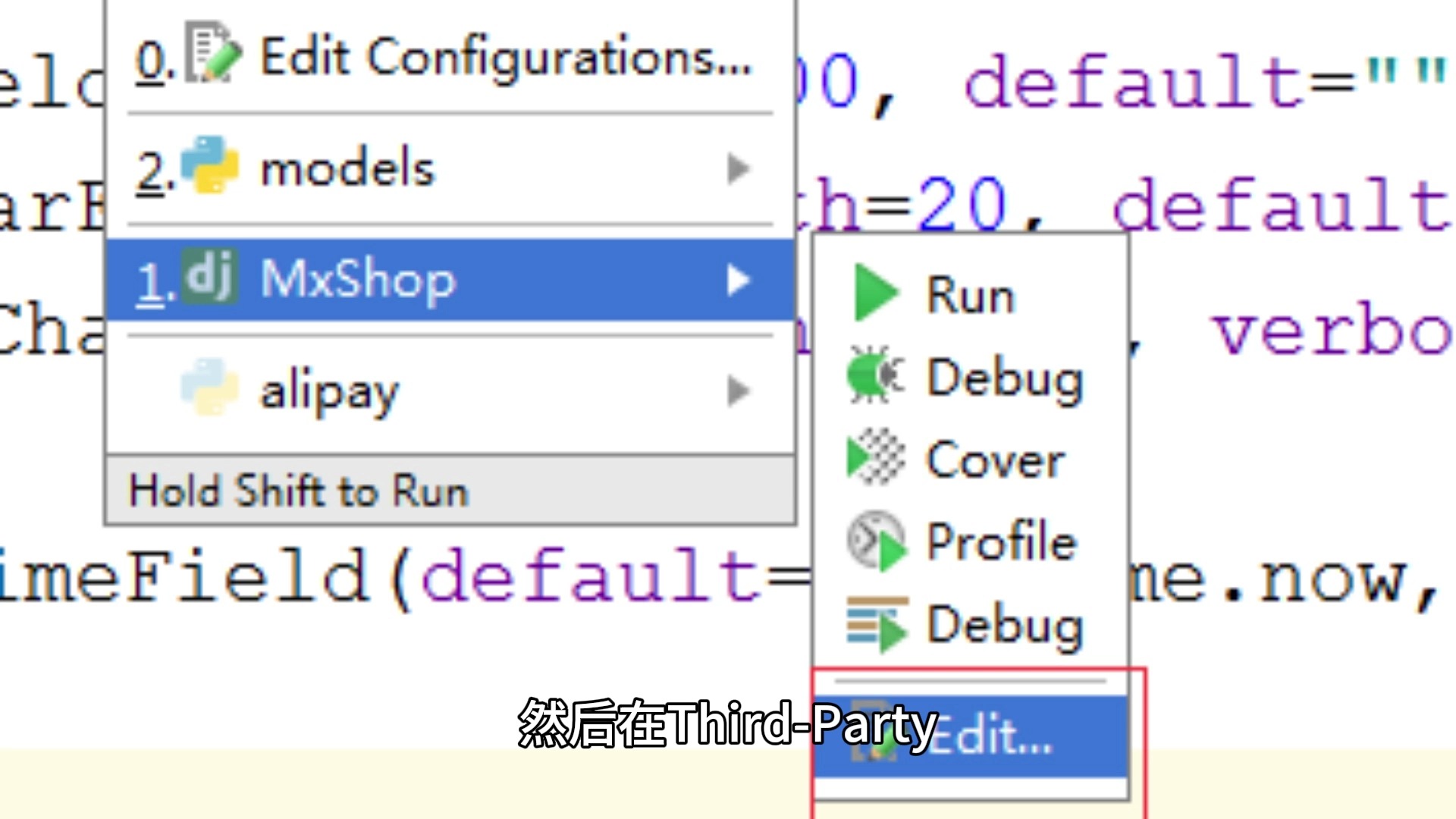Click the 'default' keyword in top code line

click(1135, 82)
